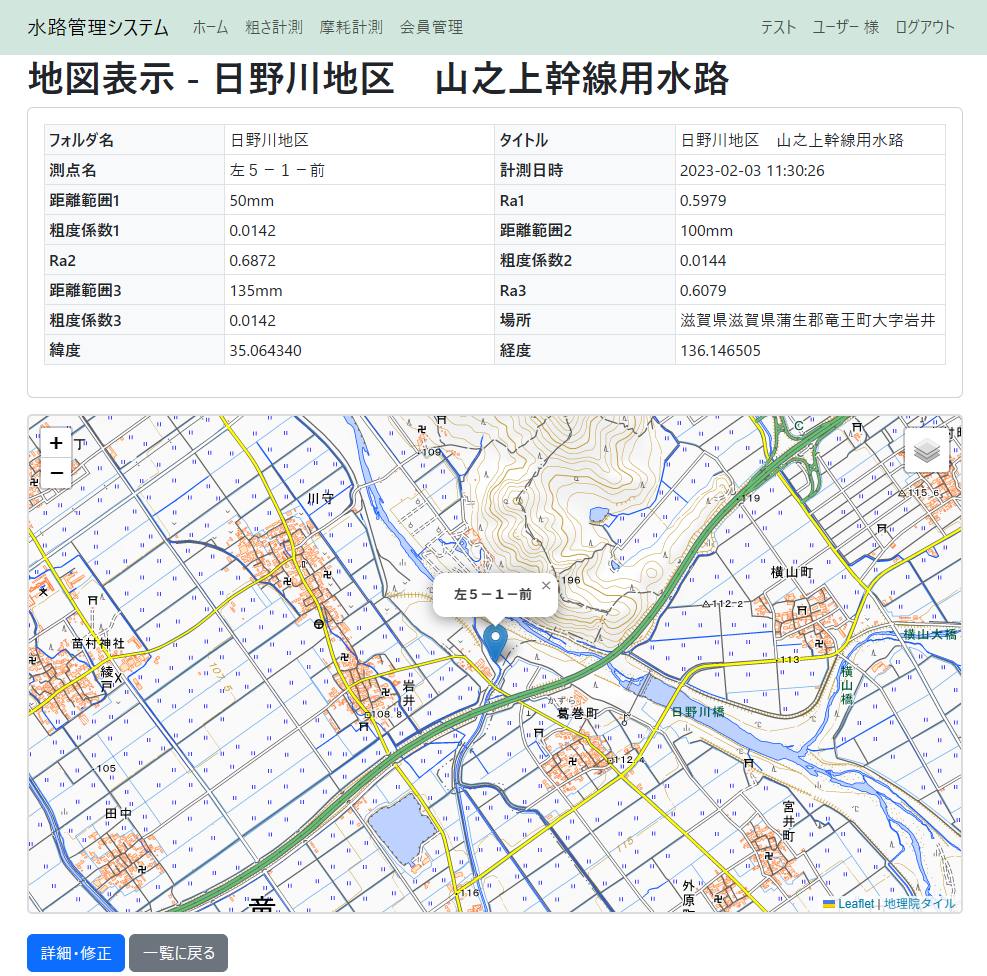Screen dimensions: 987x976
Task: Go to ホーム from the navigation bar
Action: click(x=210, y=28)
